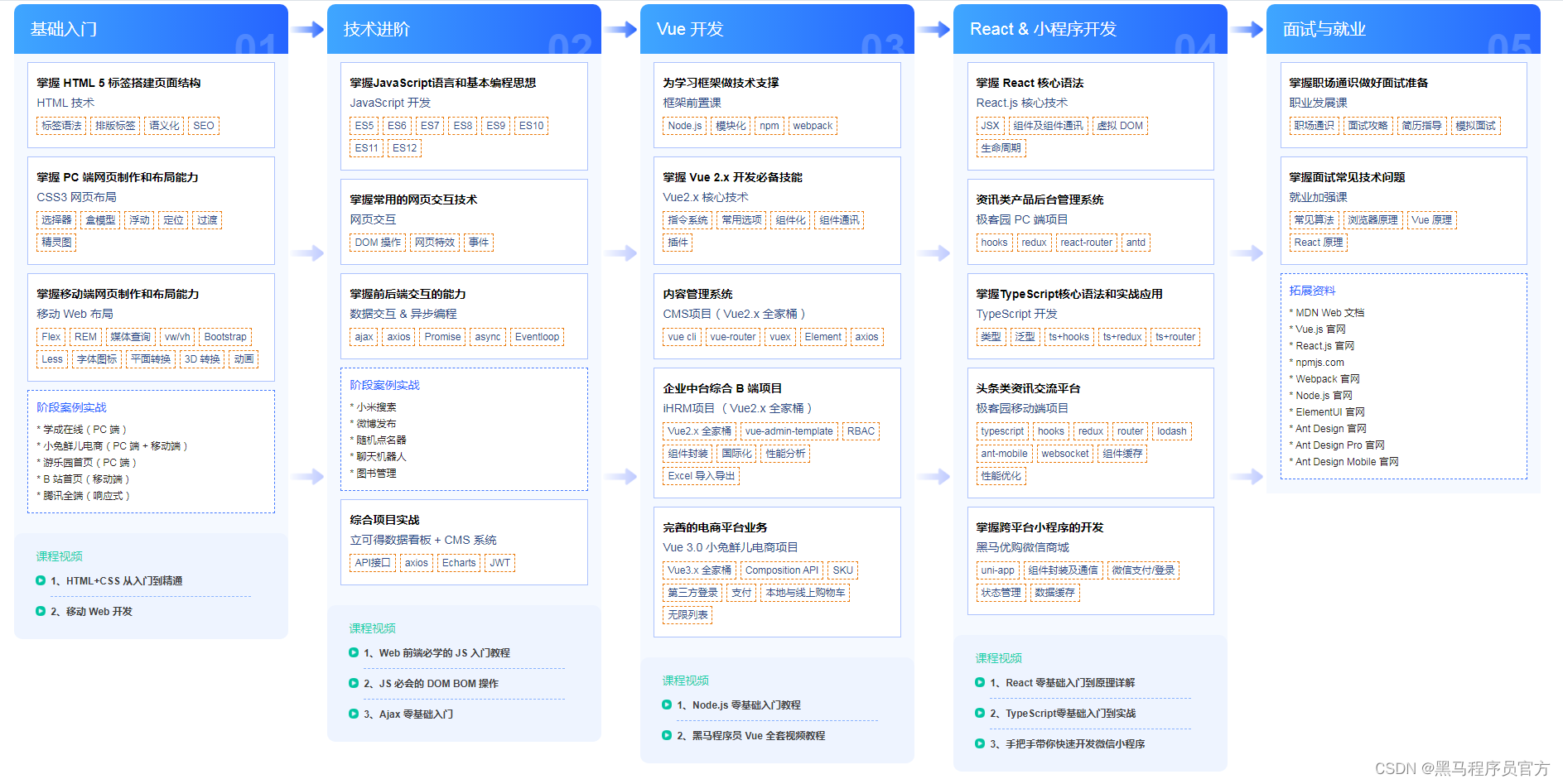Click the webpack tag under 框架前置课
Image resolution: width=1563 pixels, height=784 pixels.
(813, 126)
